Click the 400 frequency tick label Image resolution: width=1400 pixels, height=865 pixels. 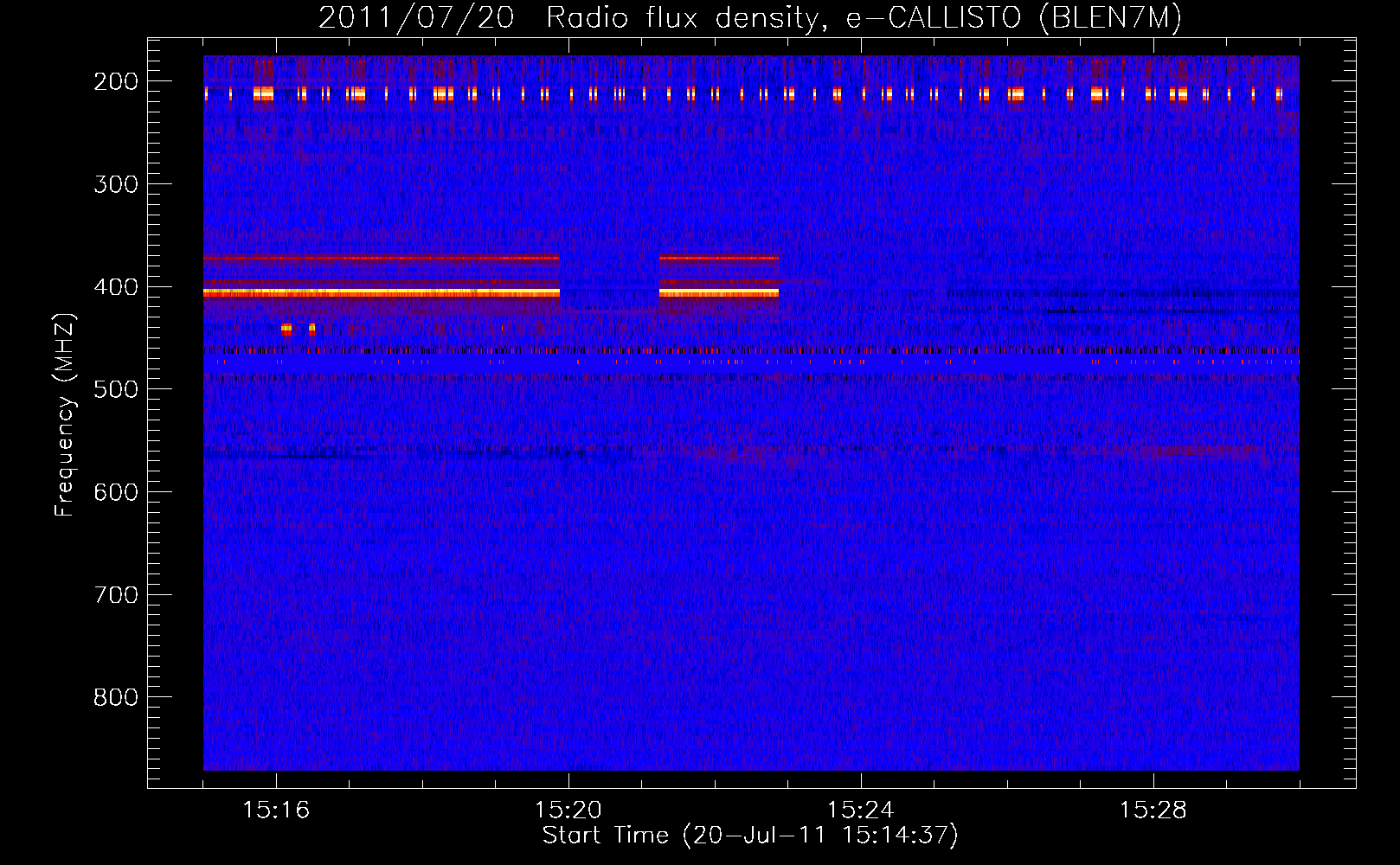pos(116,287)
